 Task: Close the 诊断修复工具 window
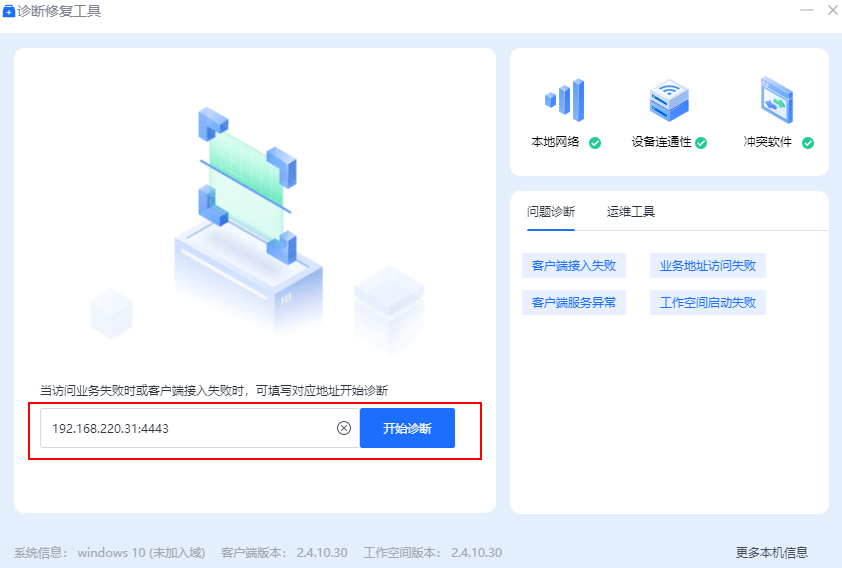click(x=832, y=11)
